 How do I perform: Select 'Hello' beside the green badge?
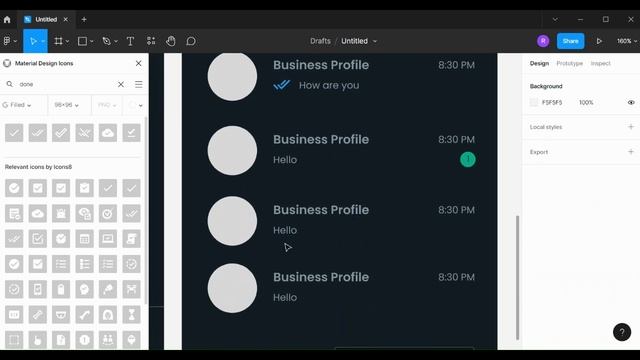click(x=285, y=160)
